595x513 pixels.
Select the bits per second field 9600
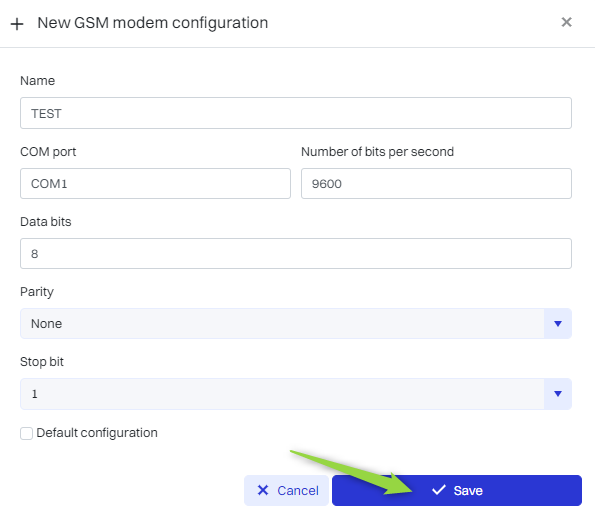(436, 184)
